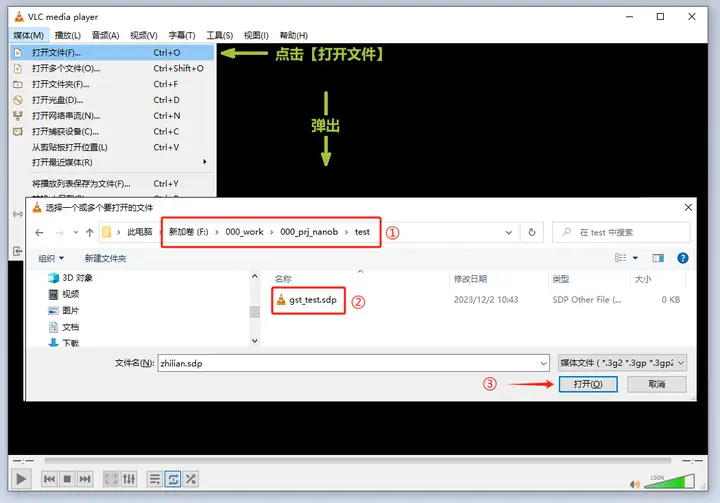The height and width of the screenshot is (503, 720).
Task: Open dialog help question icon
Action: (683, 258)
